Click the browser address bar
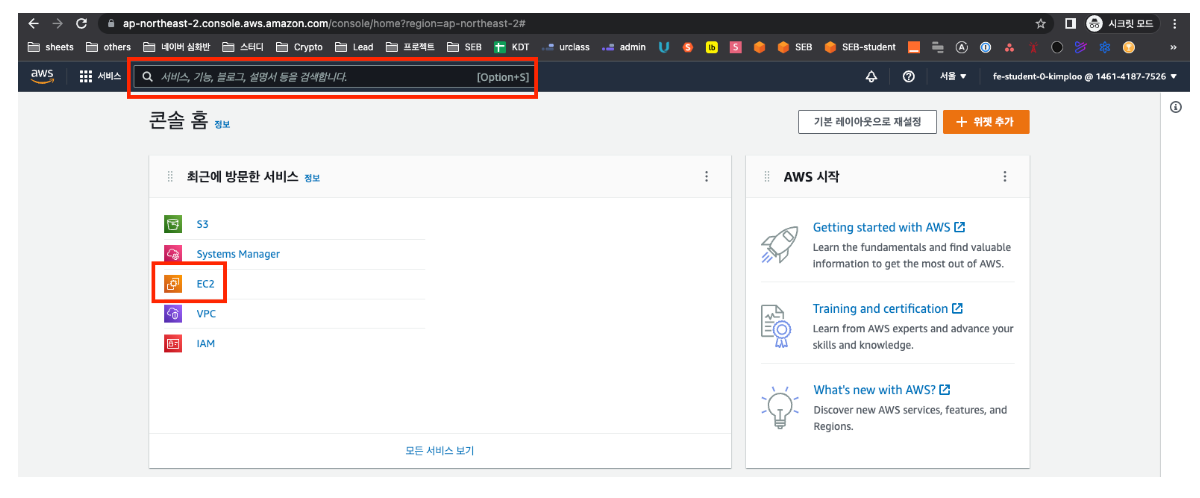Image resolution: width=1200 pixels, height=498 pixels. click(576, 23)
